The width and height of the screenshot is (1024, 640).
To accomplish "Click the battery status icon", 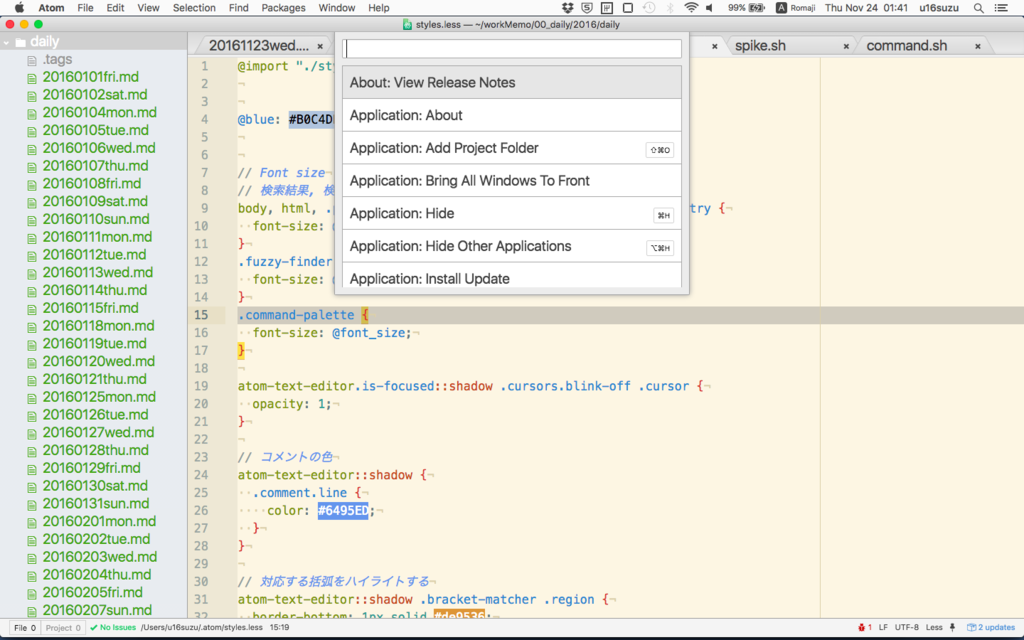I will 757,8.
